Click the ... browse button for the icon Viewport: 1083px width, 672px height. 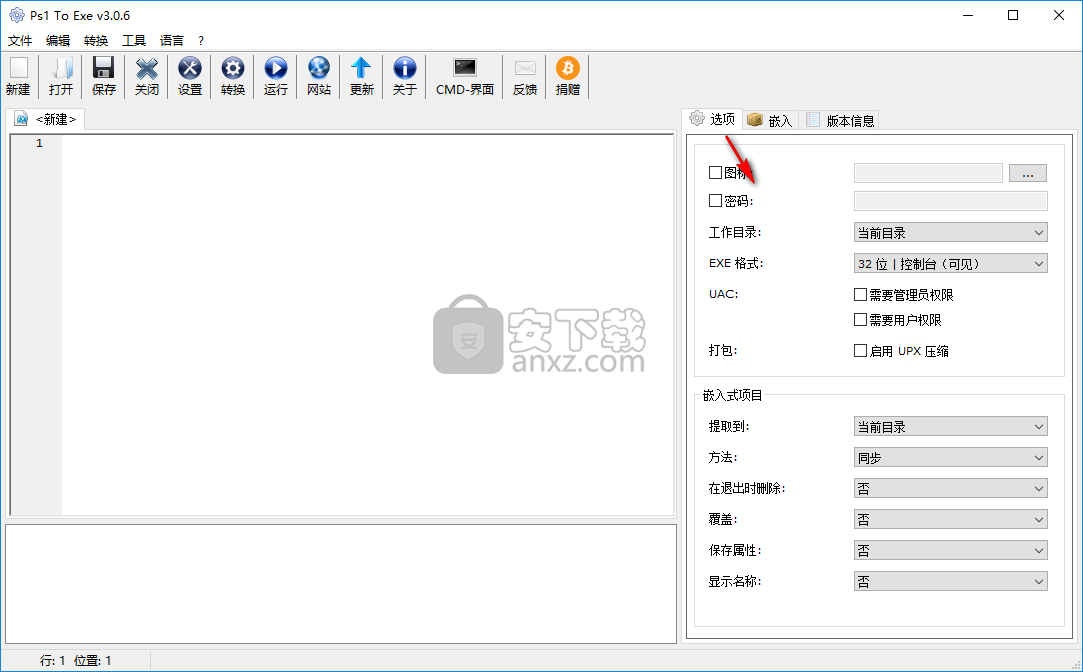tap(1028, 173)
